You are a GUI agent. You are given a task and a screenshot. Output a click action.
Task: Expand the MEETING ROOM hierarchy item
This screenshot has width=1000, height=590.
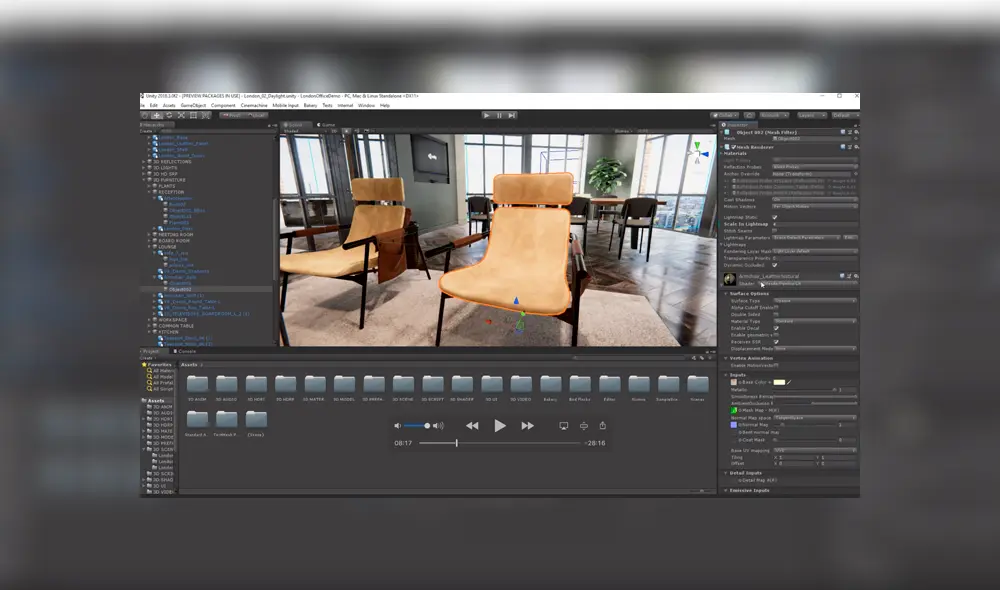[147, 232]
